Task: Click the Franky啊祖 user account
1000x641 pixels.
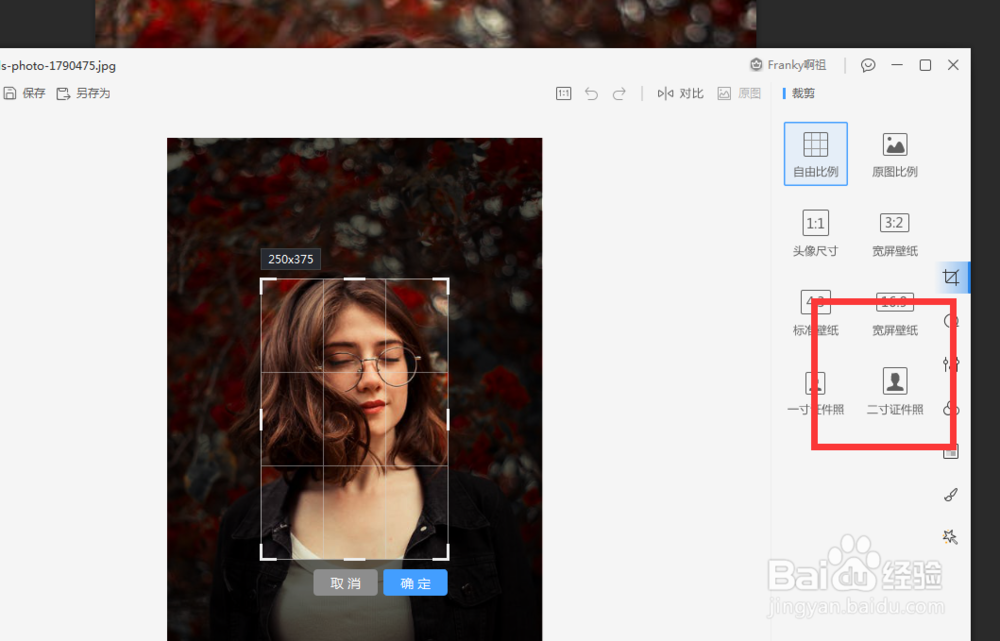Action: (788, 65)
